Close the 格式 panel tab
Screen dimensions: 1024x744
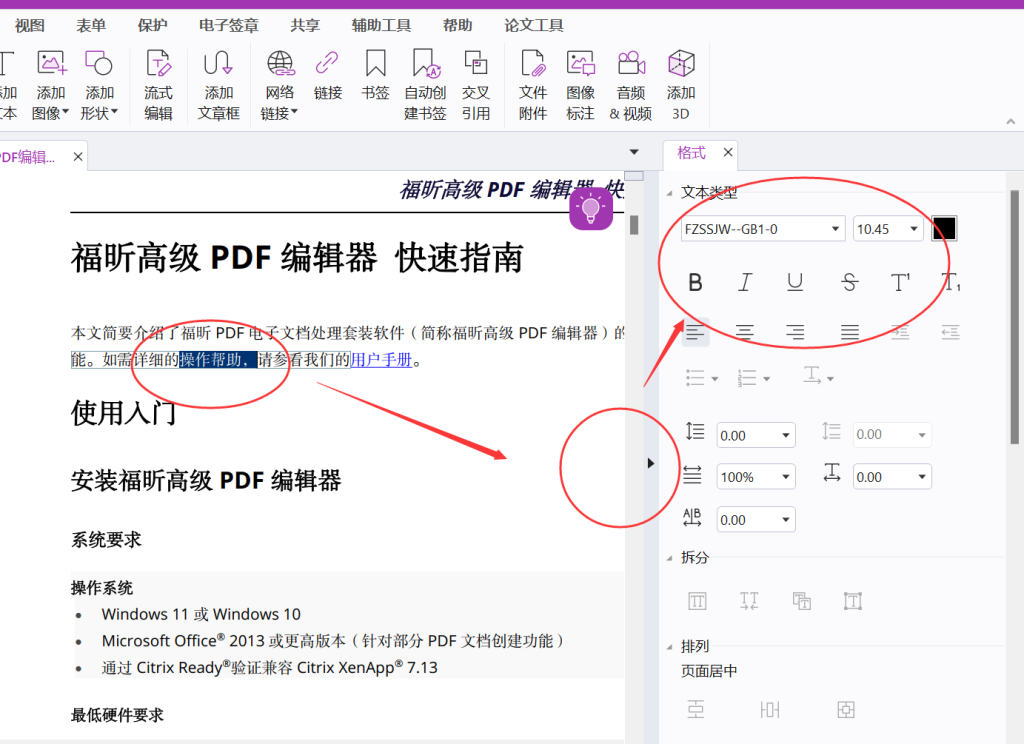pyautogui.click(x=728, y=152)
